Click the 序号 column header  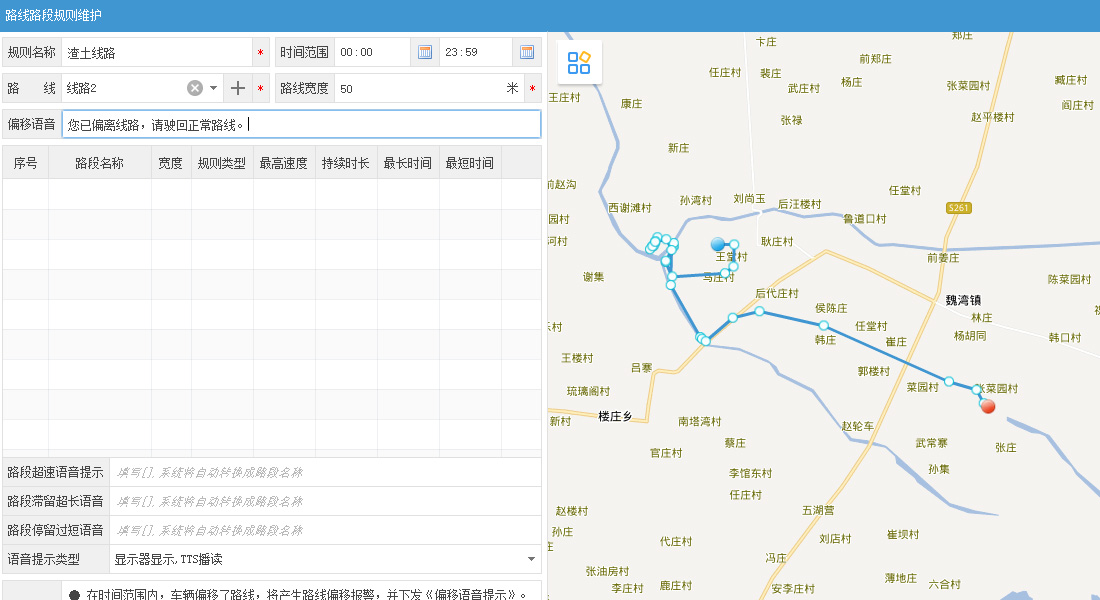click(25, 163)
